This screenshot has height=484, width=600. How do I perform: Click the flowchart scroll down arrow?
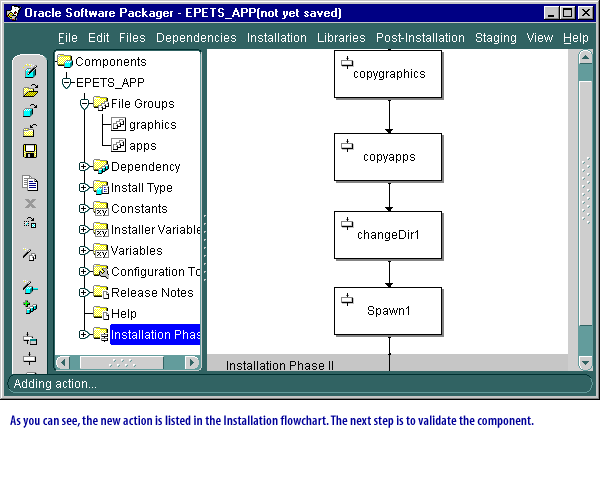(585, 362)
